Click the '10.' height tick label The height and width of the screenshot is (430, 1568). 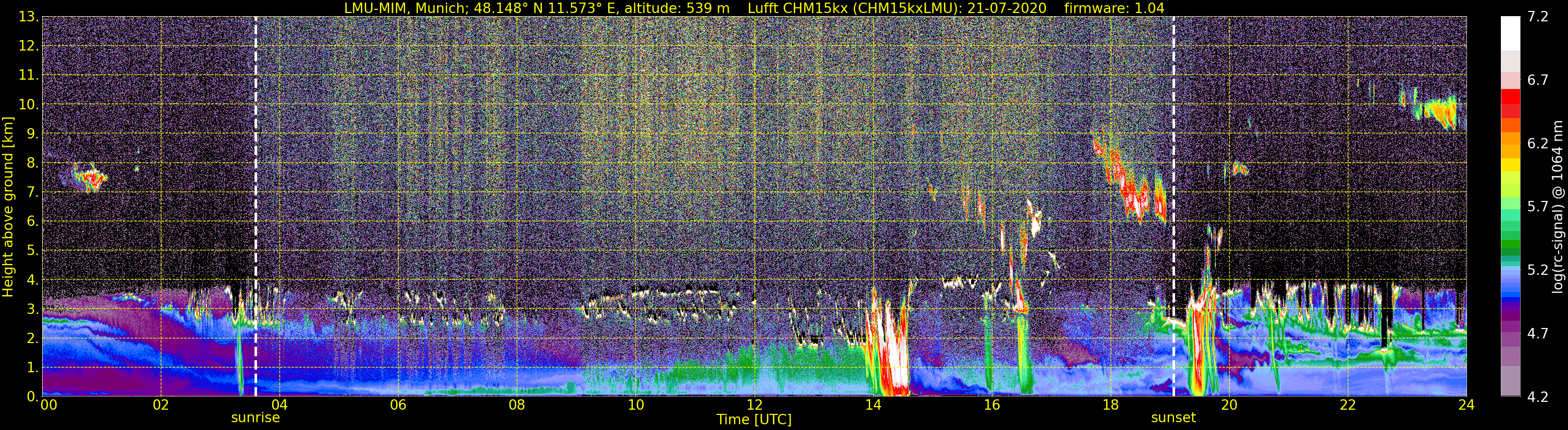pos(29,104)
